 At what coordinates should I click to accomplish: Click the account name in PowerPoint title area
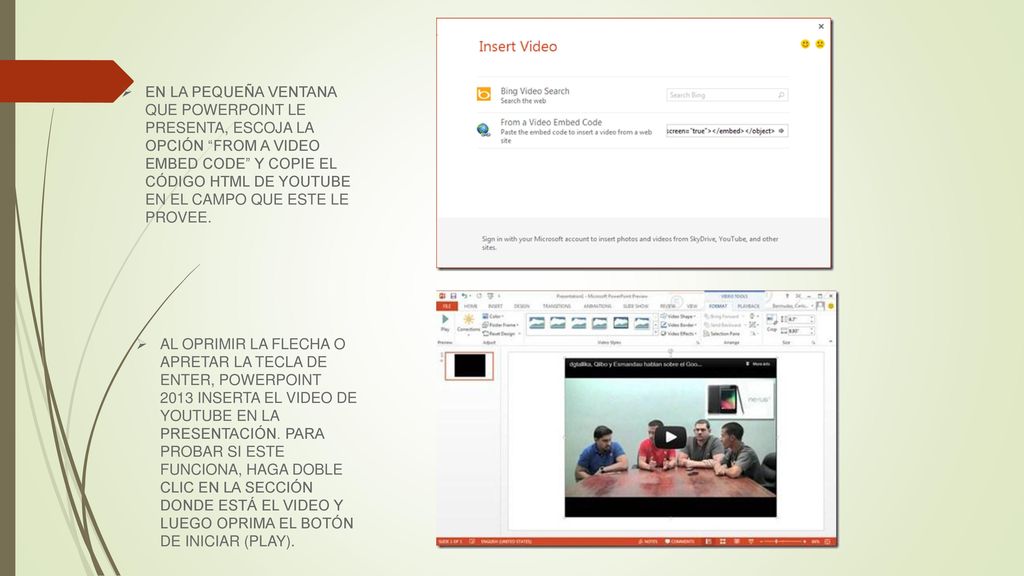[792, 306]
